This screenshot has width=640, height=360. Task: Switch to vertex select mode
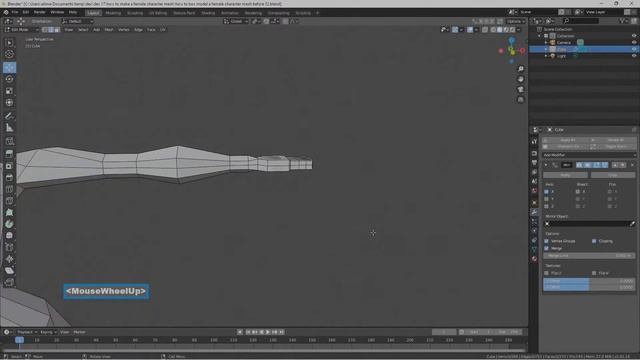[45, 30]
